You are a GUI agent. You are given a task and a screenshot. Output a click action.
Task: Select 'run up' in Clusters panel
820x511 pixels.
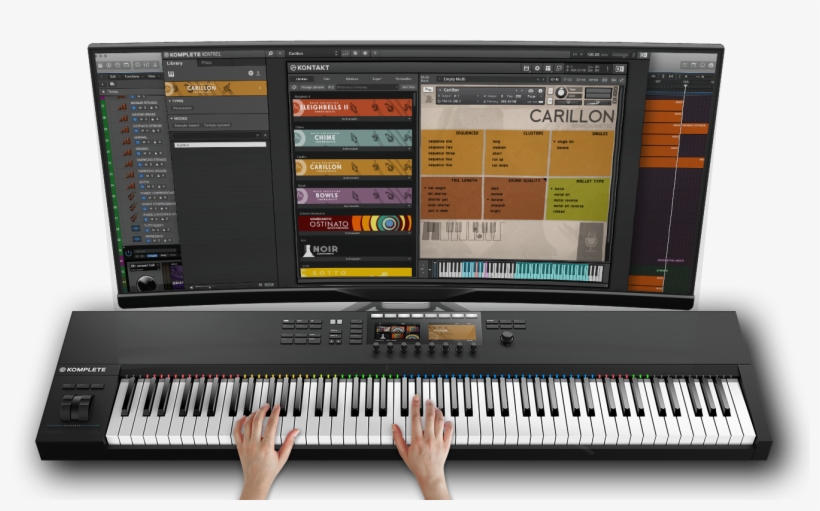[497, 160]
